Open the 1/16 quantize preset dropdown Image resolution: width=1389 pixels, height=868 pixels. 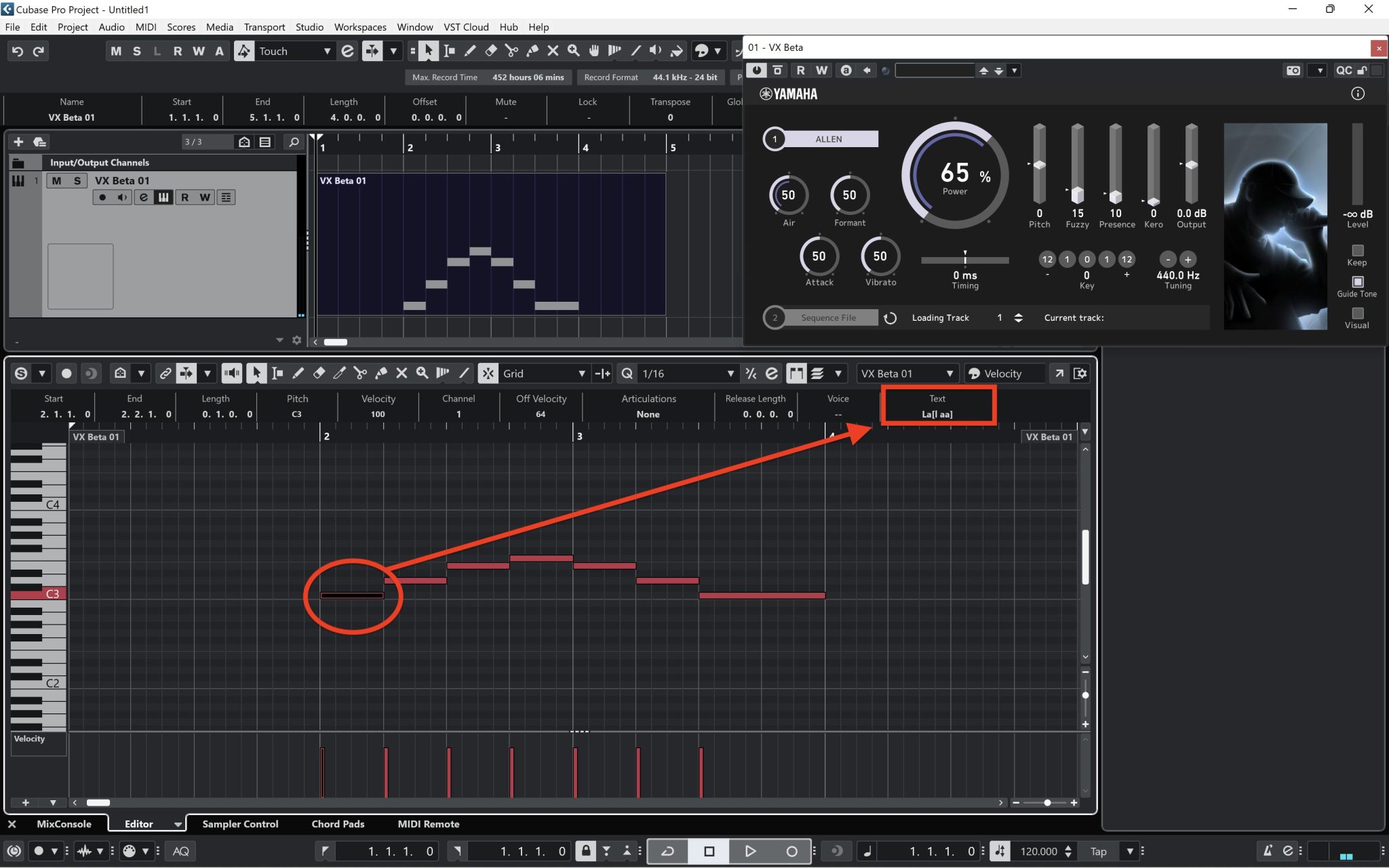coord(730,374)
